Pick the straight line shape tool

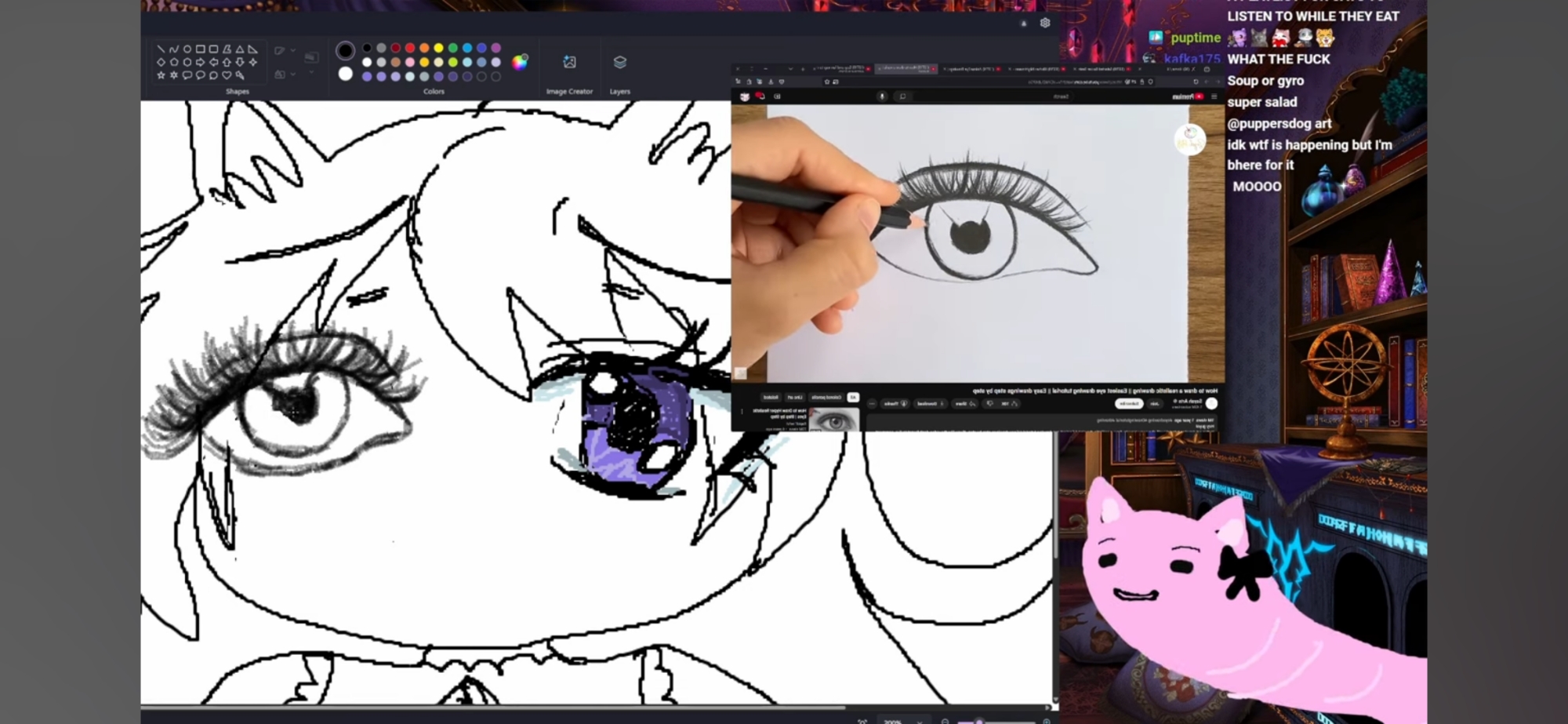(161, 49)
